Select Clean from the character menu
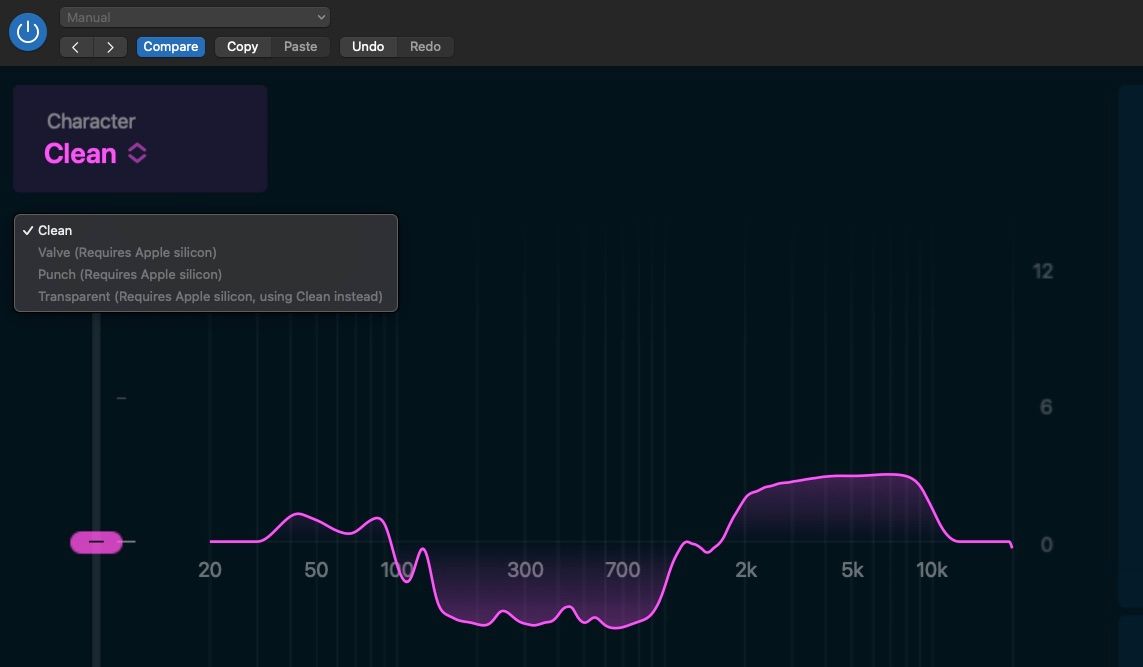 tap(55, 230)
